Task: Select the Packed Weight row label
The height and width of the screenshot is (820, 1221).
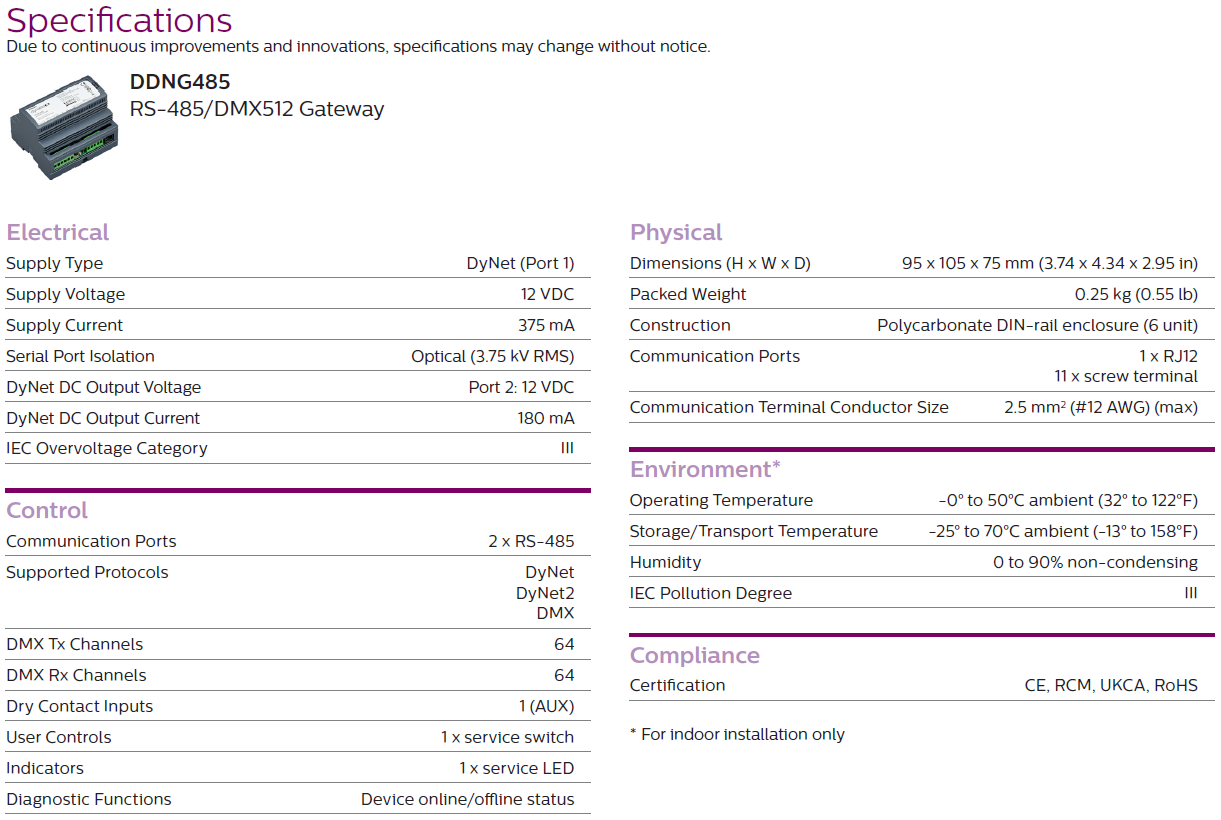Action: point(688,294)
